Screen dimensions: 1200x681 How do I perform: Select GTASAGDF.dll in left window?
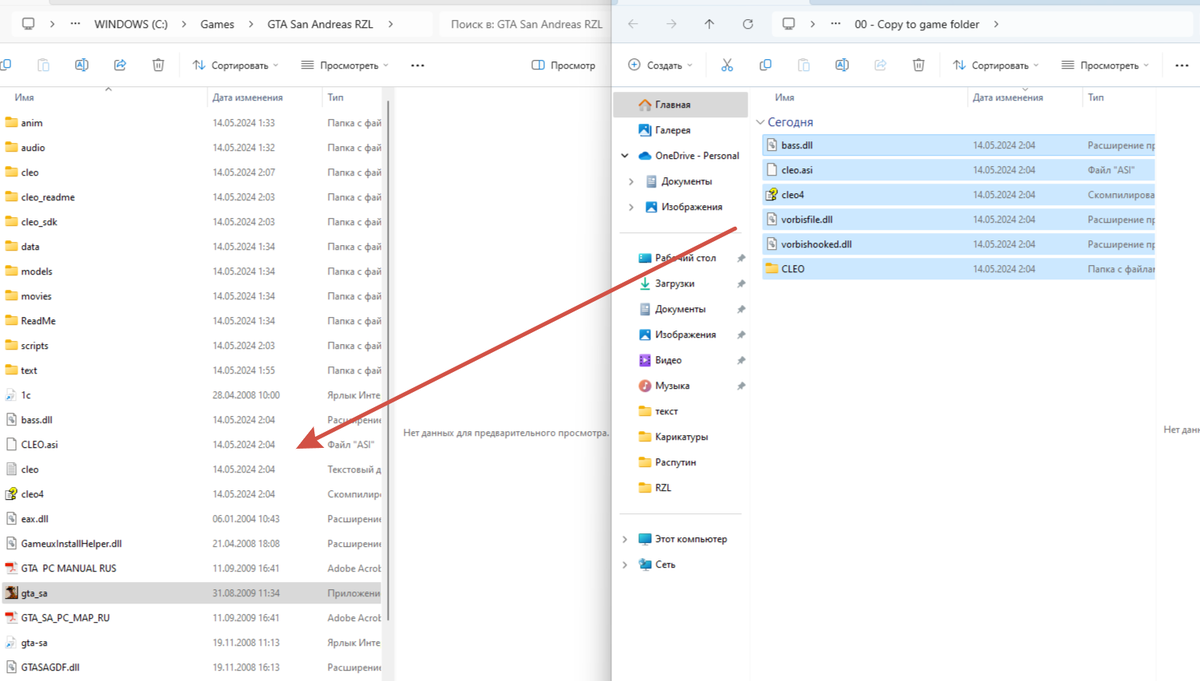[x=193, y=667]
